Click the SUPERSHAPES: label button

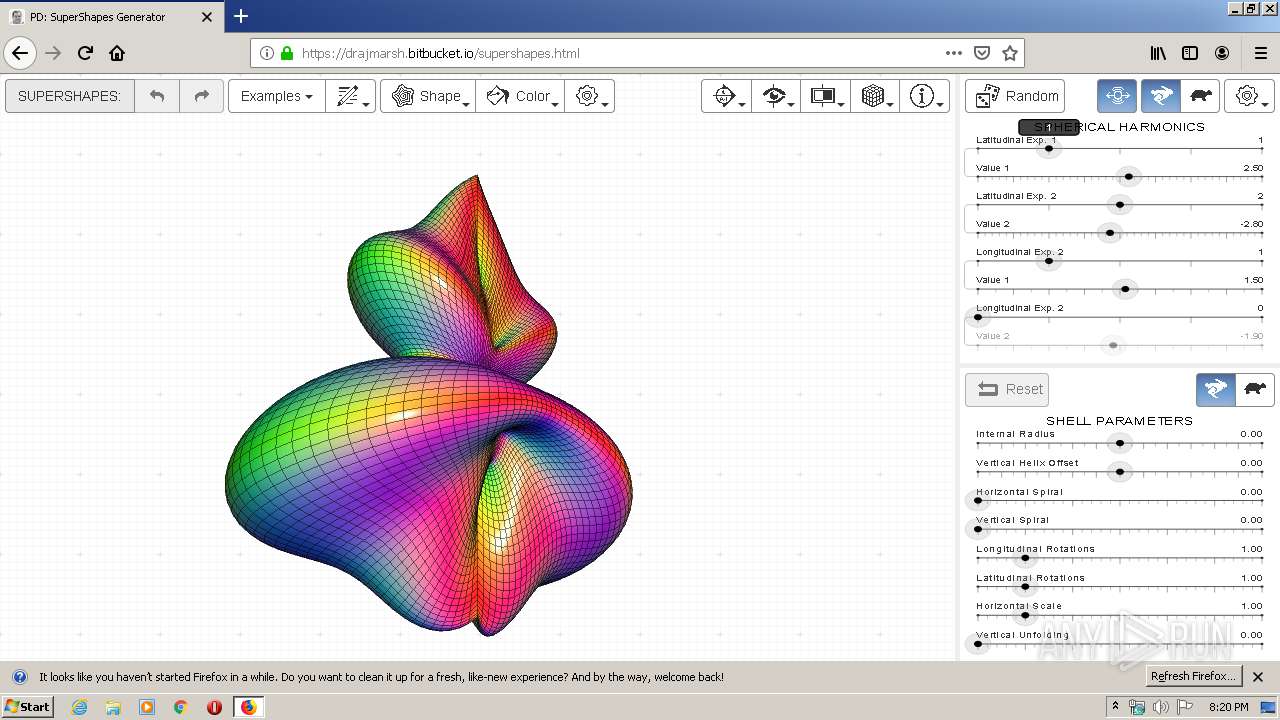pyautogui.click(x=69, y=96)
